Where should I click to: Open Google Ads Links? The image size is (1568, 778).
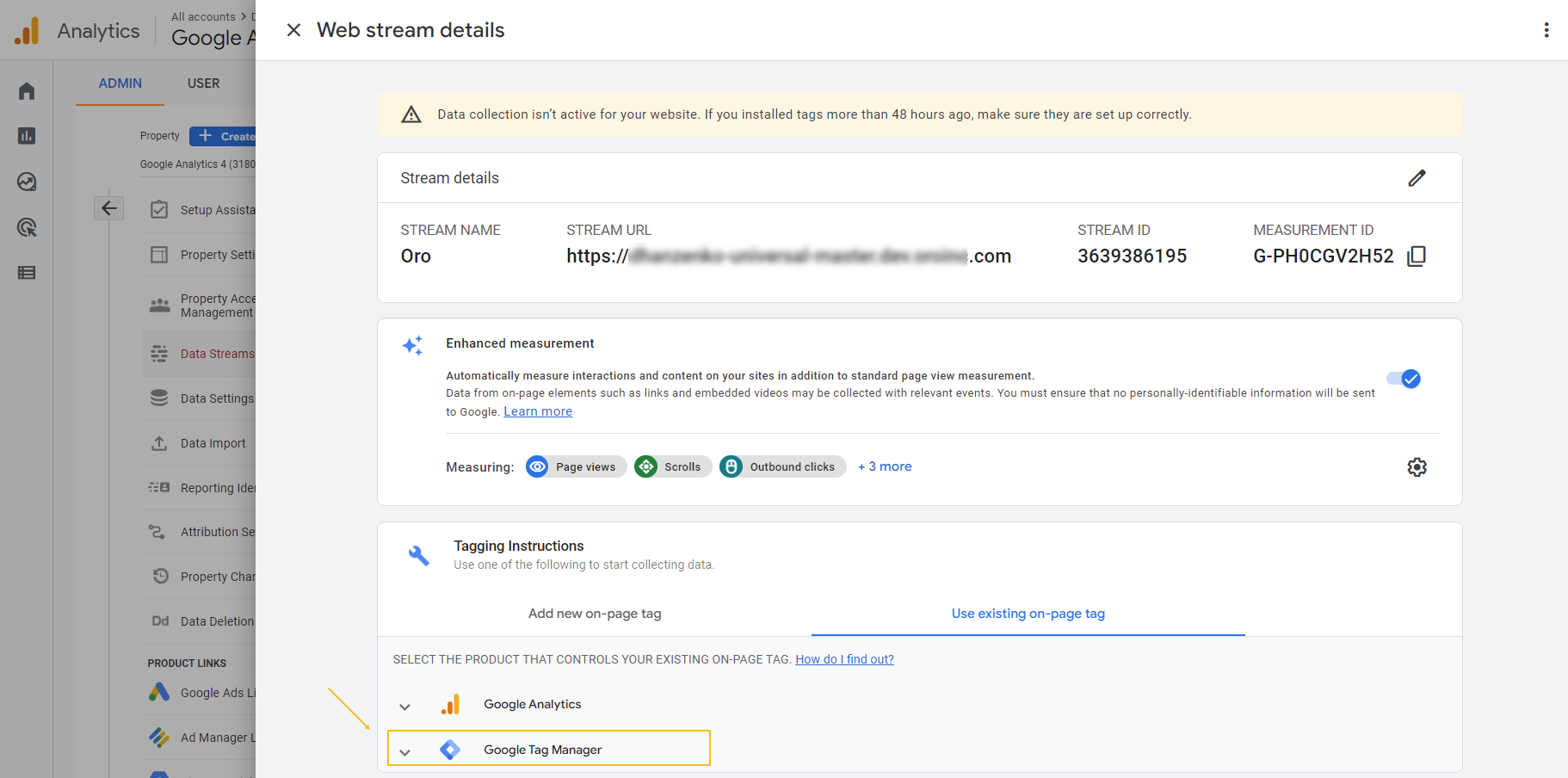pos(199,693)
